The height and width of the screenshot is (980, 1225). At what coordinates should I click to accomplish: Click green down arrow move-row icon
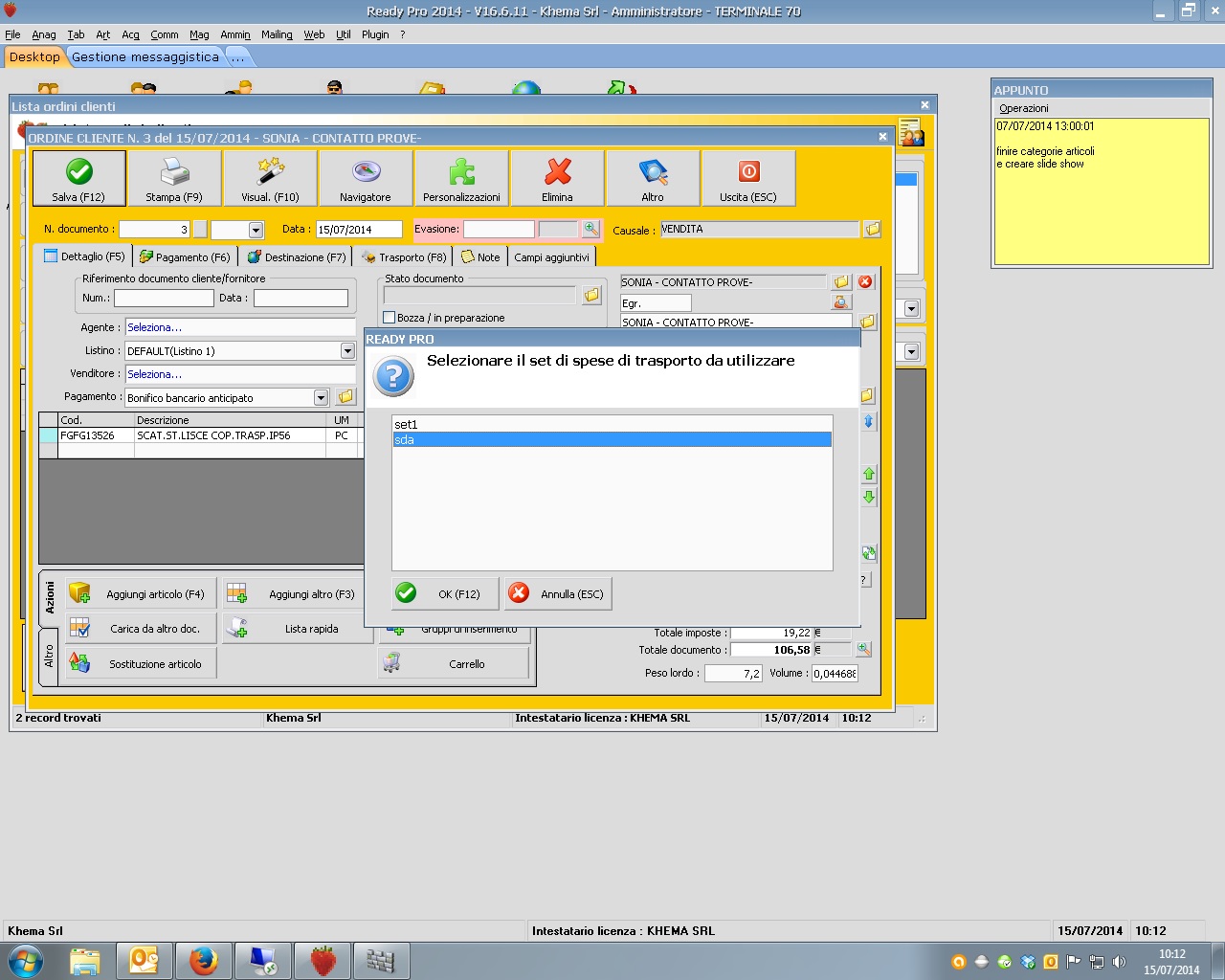coord(869,497)
